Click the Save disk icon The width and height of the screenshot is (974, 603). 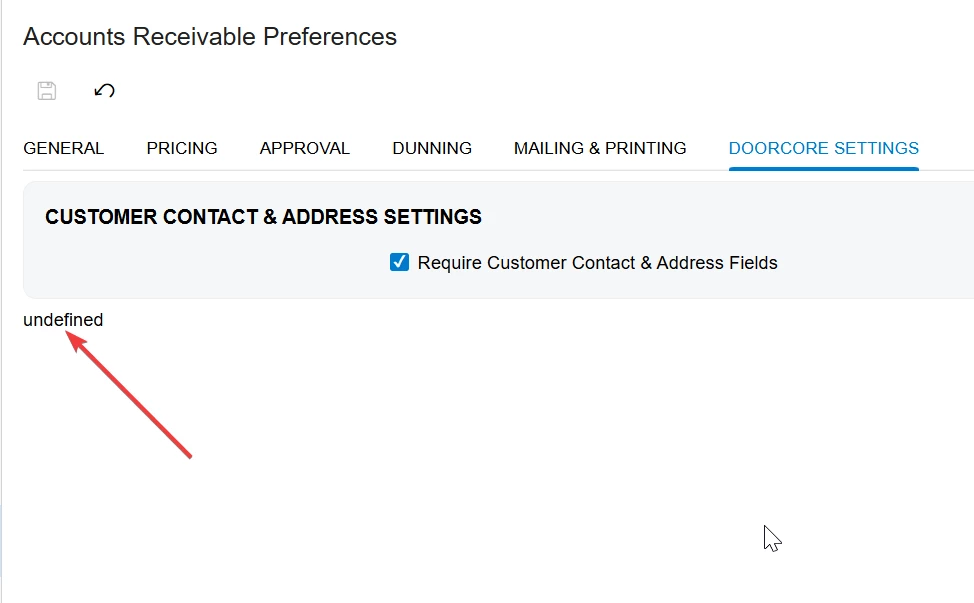click(x=47, y=91)
